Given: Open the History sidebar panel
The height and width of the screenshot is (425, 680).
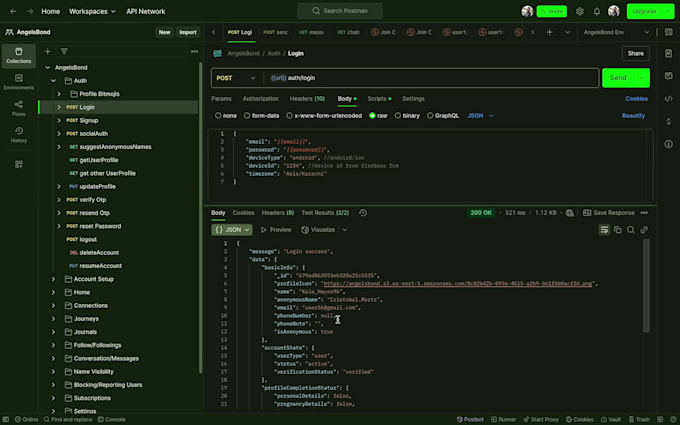Looking at the screenshot, I should pyautogui.click(x=19, y=135).
